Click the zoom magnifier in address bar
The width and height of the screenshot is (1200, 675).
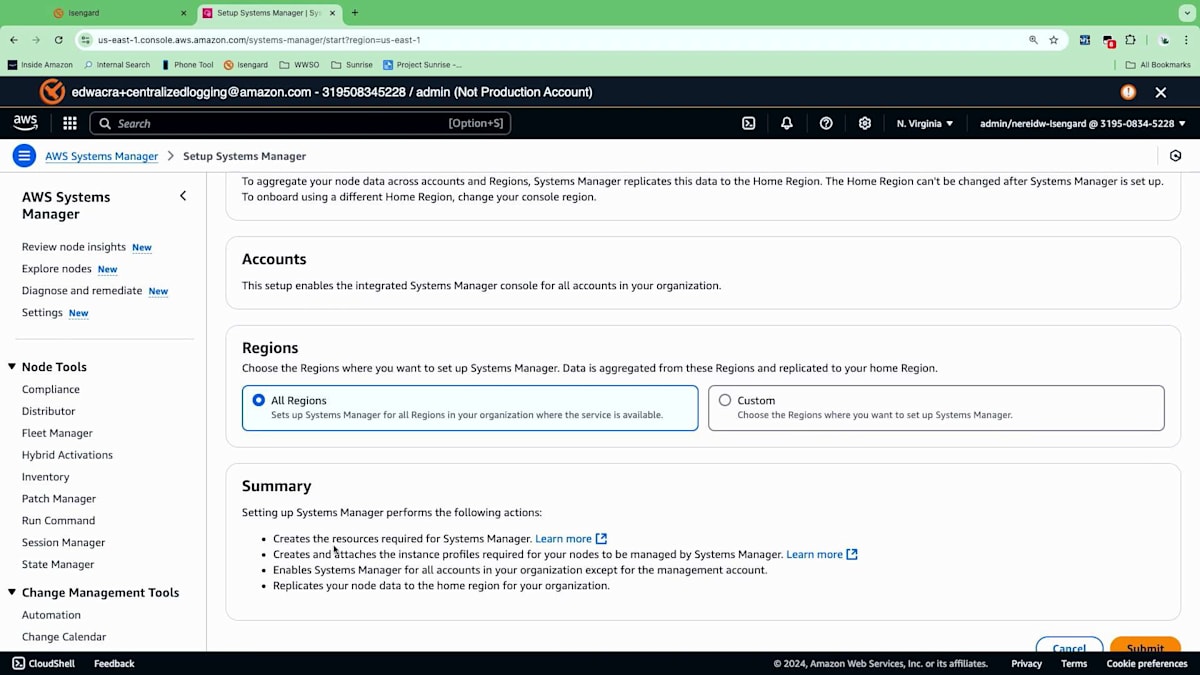tap(1033, 40)
